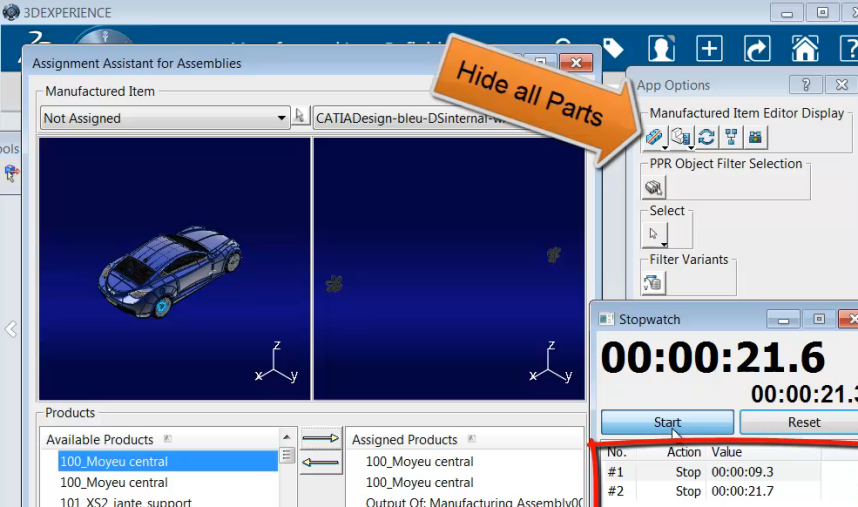The image size is (858, 507).
Task: Click the tree hierarchy structure icon in App Options
Action: (x=731, y=137)
